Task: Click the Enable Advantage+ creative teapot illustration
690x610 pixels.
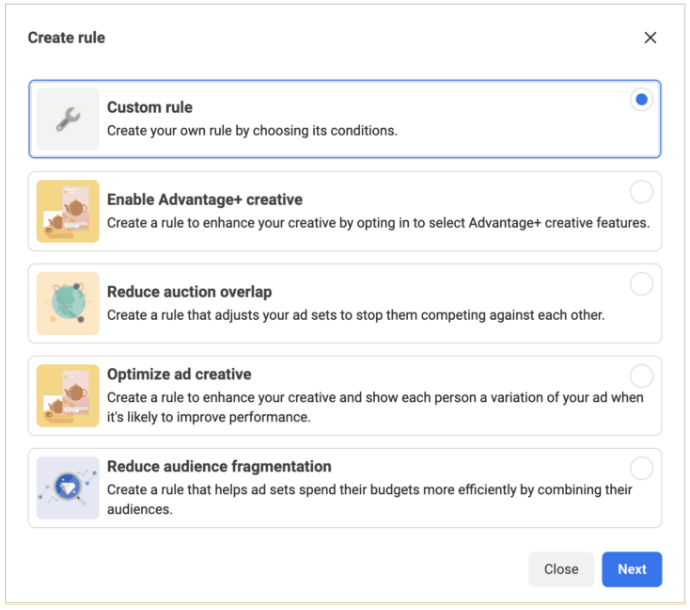Action: pos(68,211)
